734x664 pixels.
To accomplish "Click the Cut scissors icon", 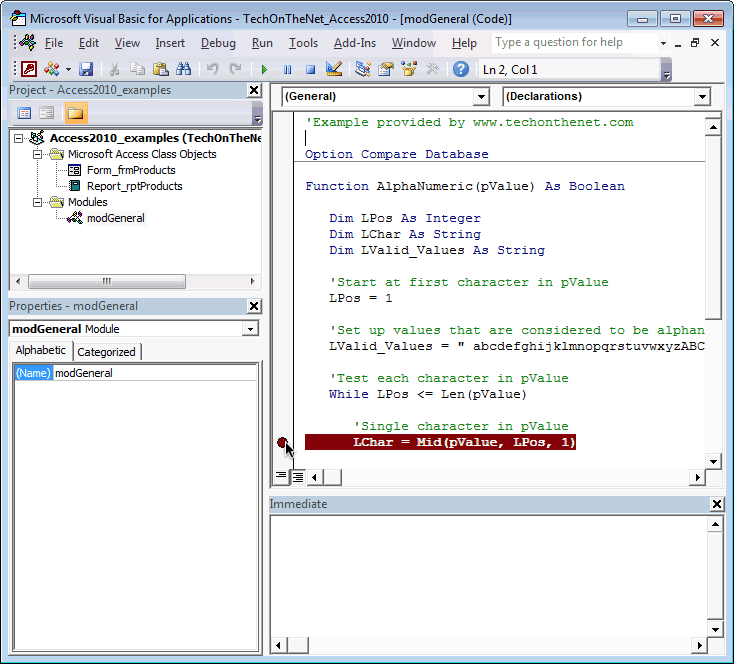I will [x=114, y=69].
